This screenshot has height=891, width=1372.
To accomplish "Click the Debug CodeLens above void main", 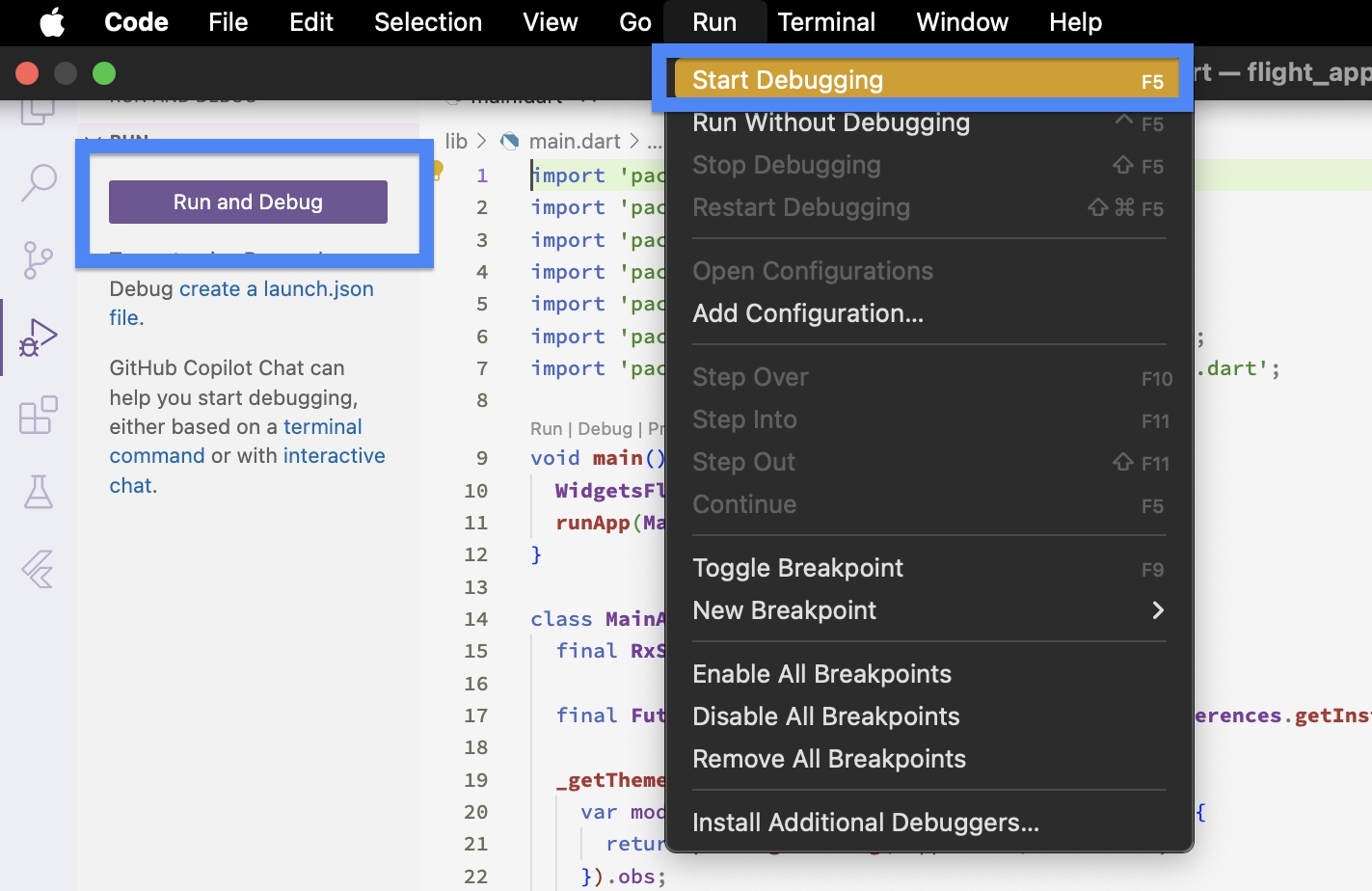I will click(x=605, y=429).
